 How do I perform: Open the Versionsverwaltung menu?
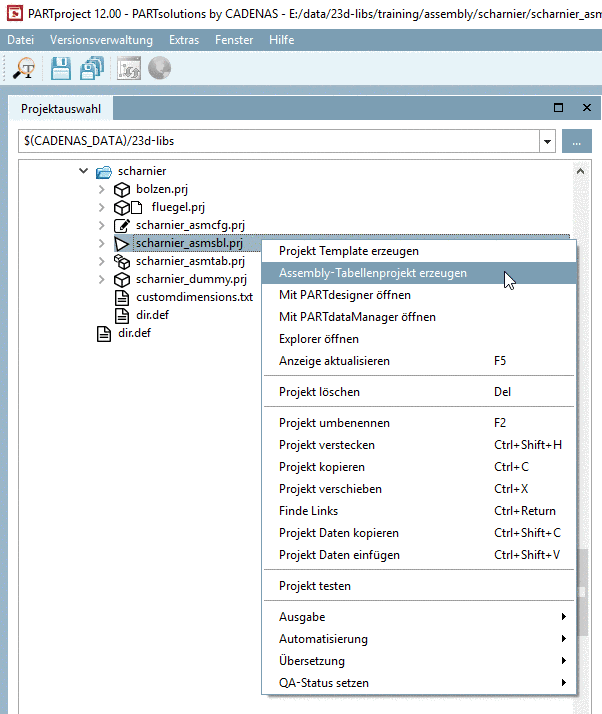[x=101, y=40]
